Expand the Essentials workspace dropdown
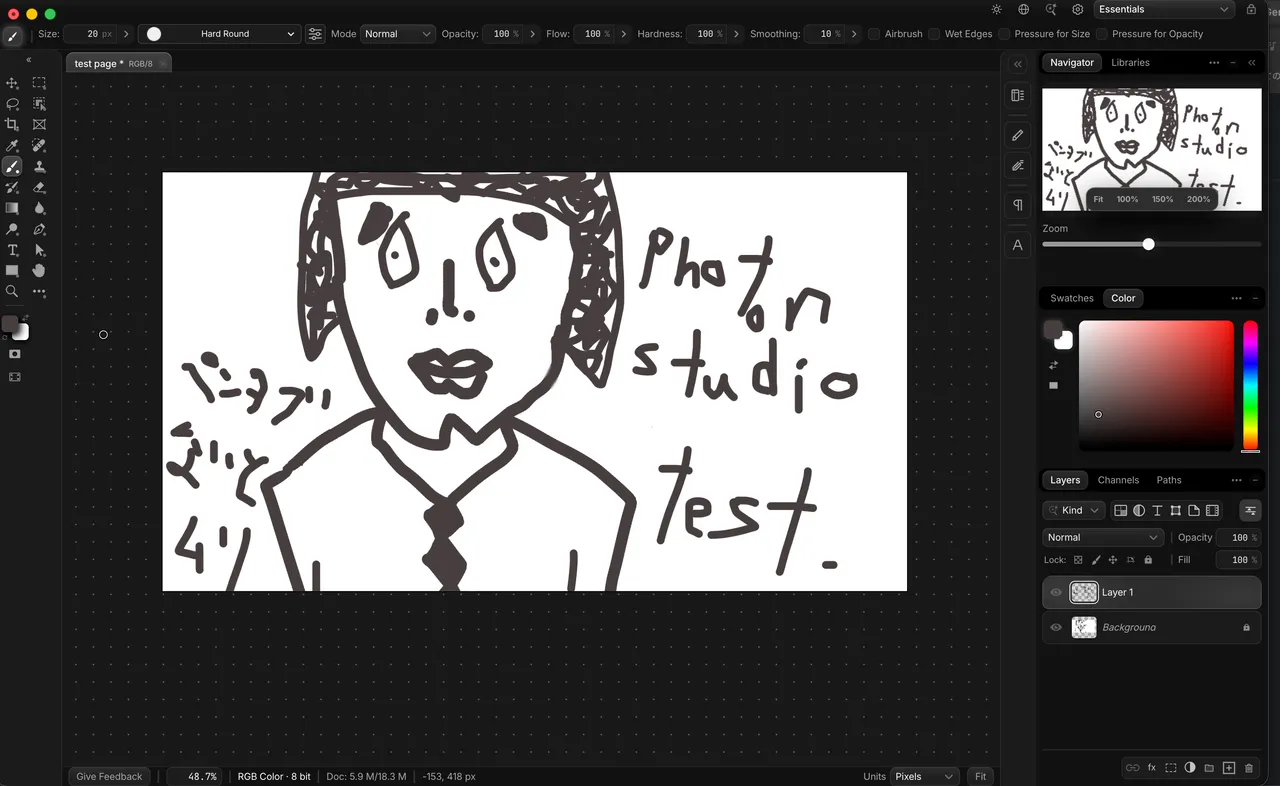 [1164, 10]
